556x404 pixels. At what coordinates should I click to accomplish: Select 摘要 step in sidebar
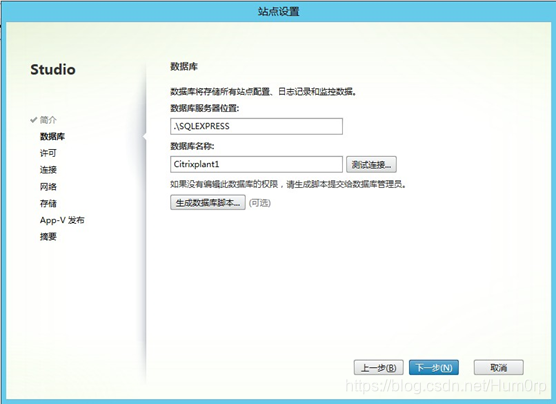point(48,237)
